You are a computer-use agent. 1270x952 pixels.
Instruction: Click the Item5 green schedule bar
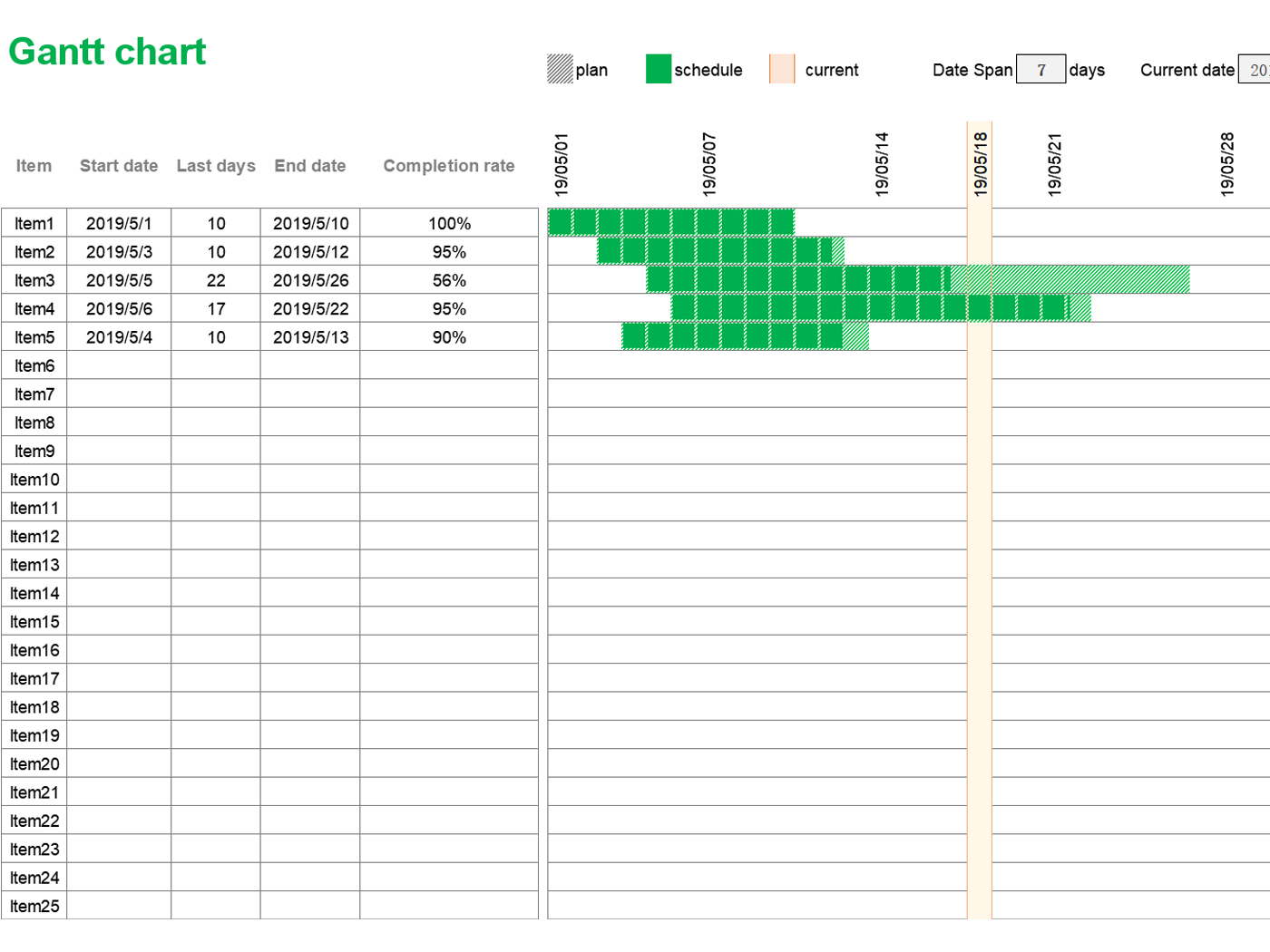coord(733,336)
